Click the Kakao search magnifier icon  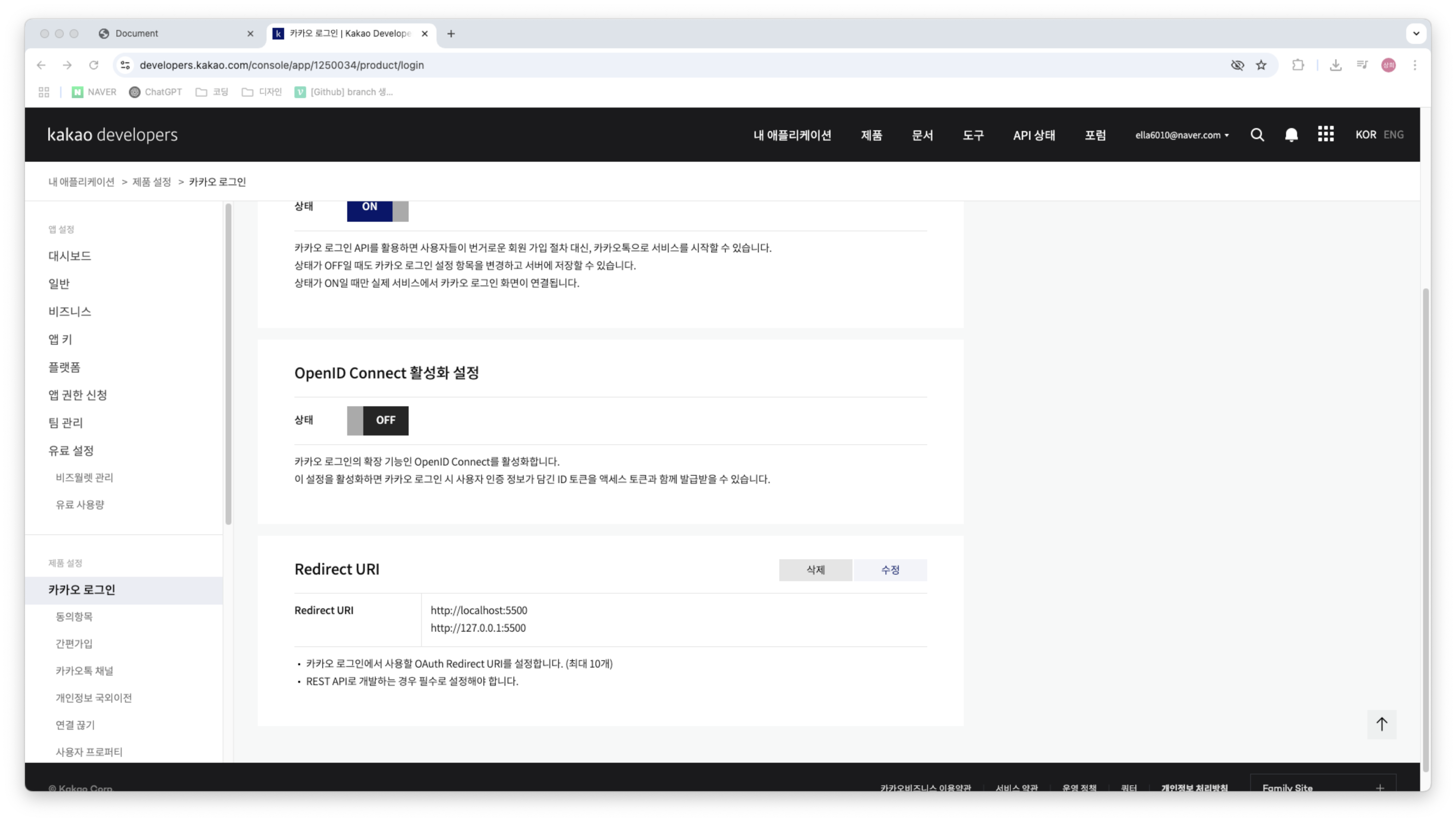pyautogui.click(x=1257, y=134)
